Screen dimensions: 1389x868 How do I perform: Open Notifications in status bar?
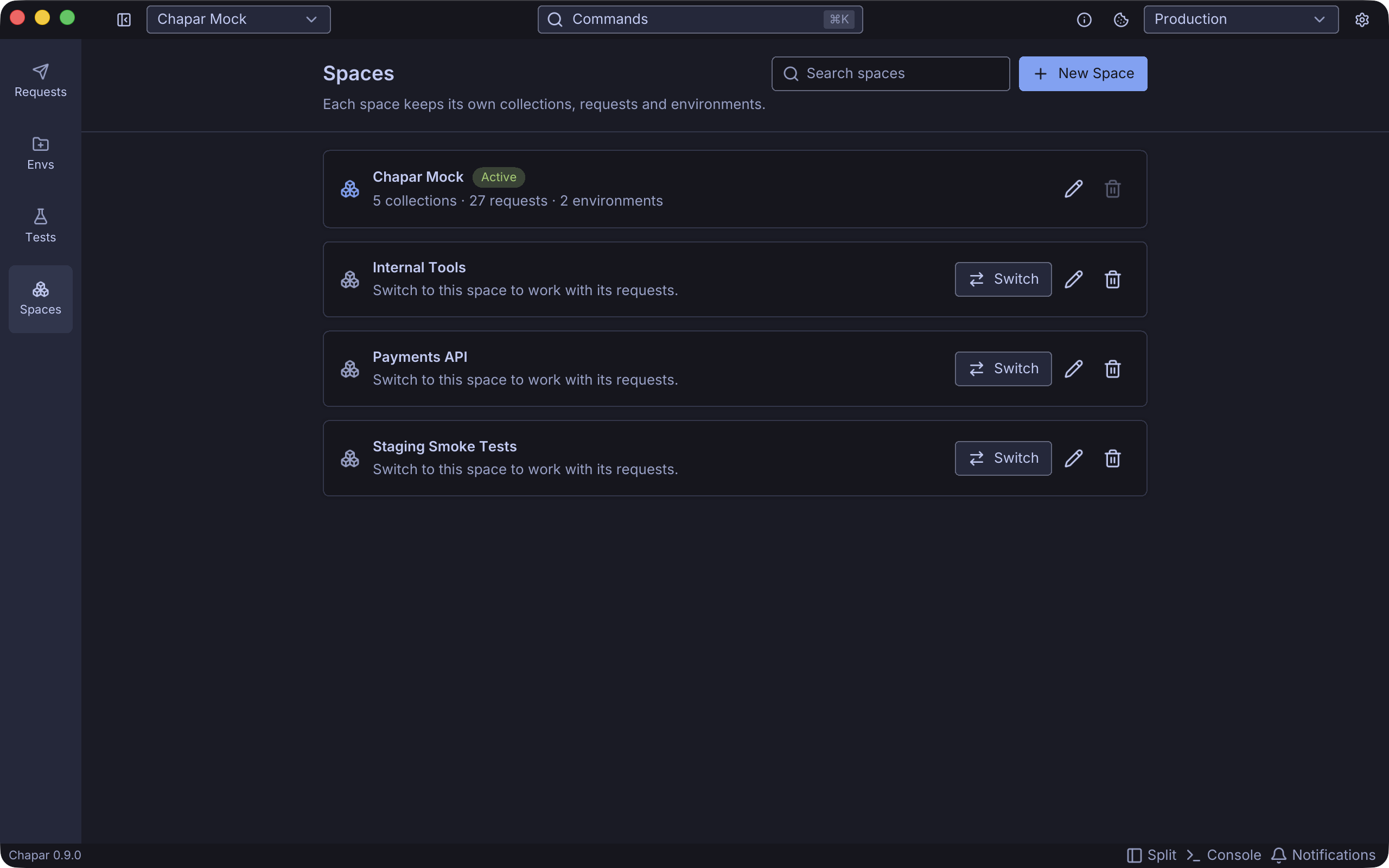[1323, 856]
